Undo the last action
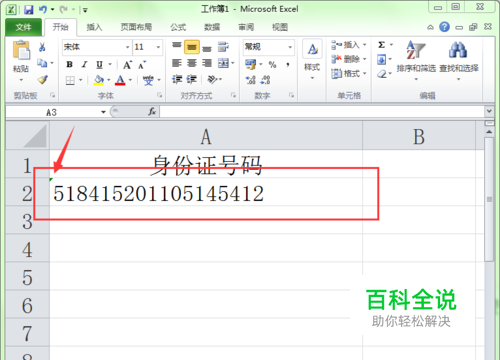Image resolution: width=500 pixels, height=360 pixels. [43, 9]
